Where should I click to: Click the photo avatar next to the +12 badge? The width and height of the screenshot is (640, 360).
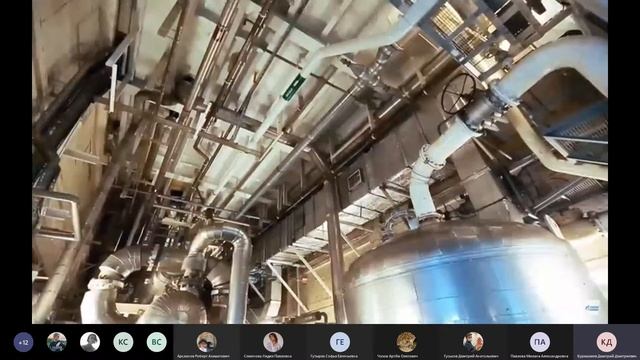click(57, 342)
